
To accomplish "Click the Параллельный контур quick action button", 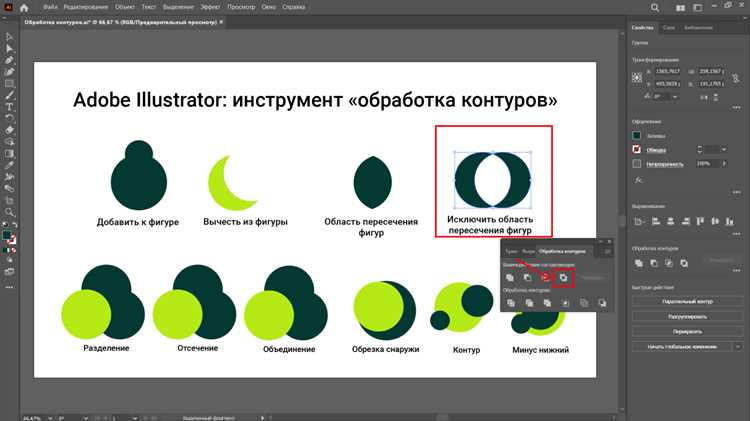I will coord(687,302).
